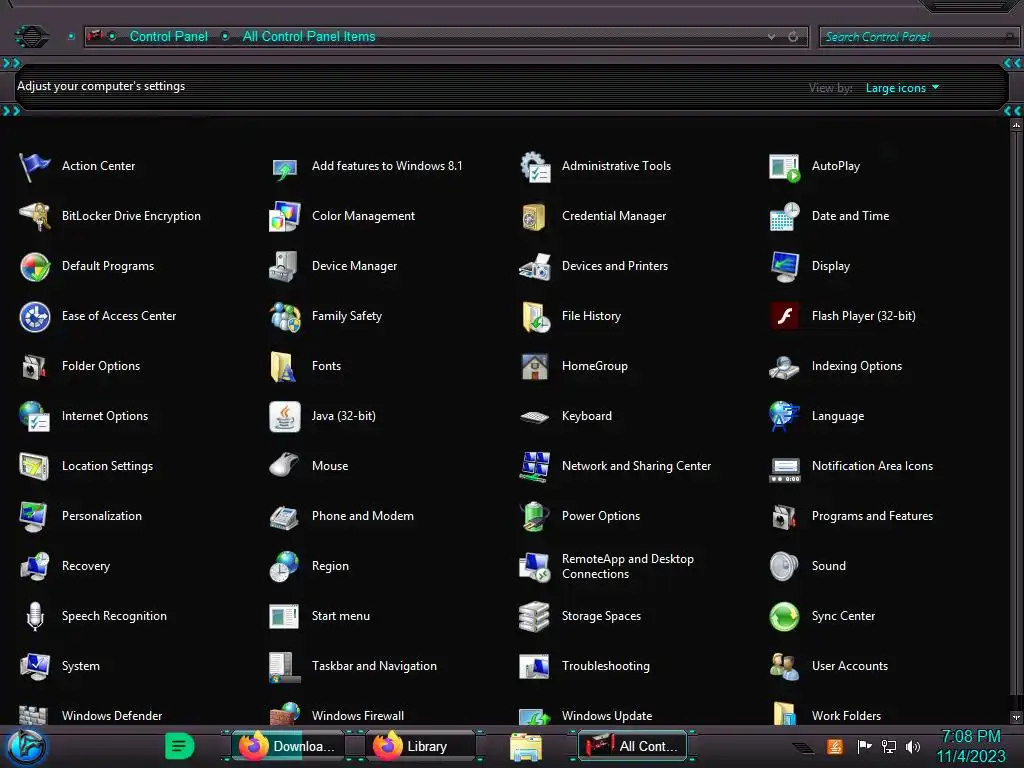The height and width of the screenshot is (768, 1024).
Task: Focus the Search Control Panel field
Action: [x=919, y=37]
